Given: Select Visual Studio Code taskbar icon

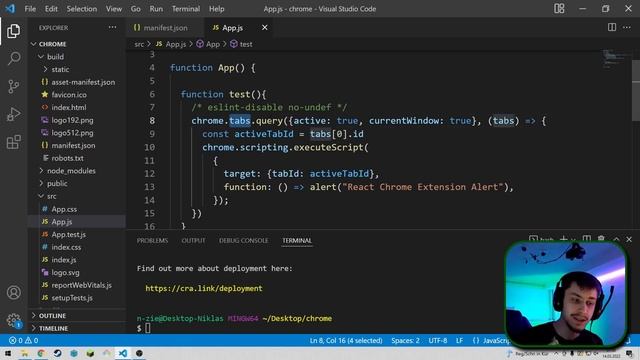Looking at the screenshot, I should pyautogui.click(x=122, y=353).
